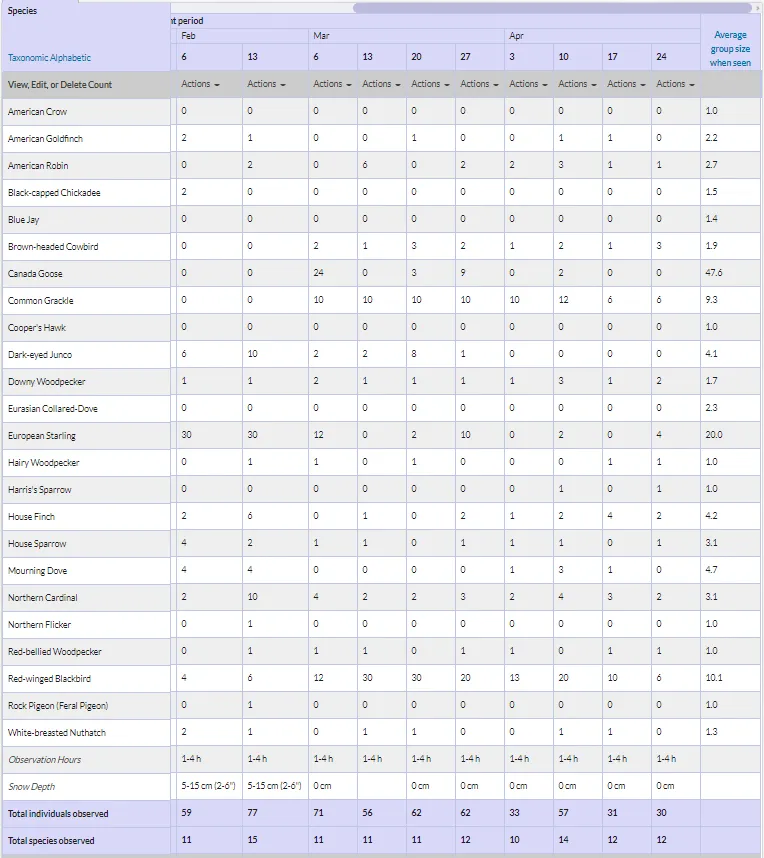This screenshot has width=764, height=858.
Task: Select the Mourning Dove species label
Action: pos(37,571)
